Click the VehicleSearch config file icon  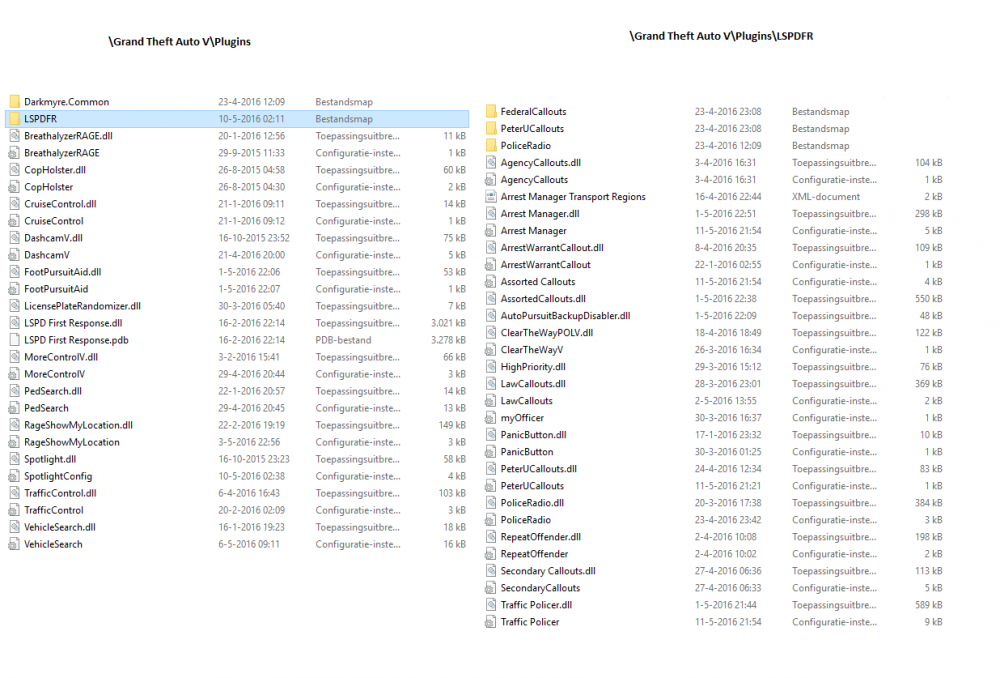(14, 544)
